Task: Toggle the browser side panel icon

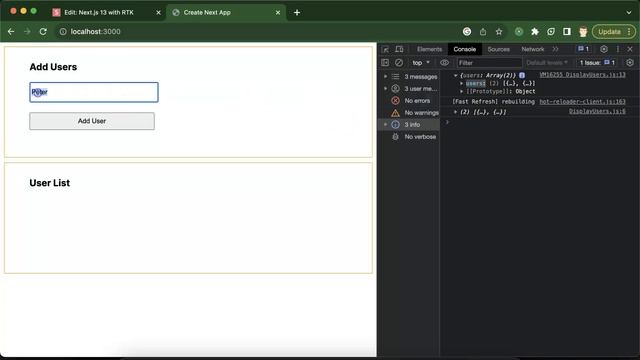Action: click(567, 31)
